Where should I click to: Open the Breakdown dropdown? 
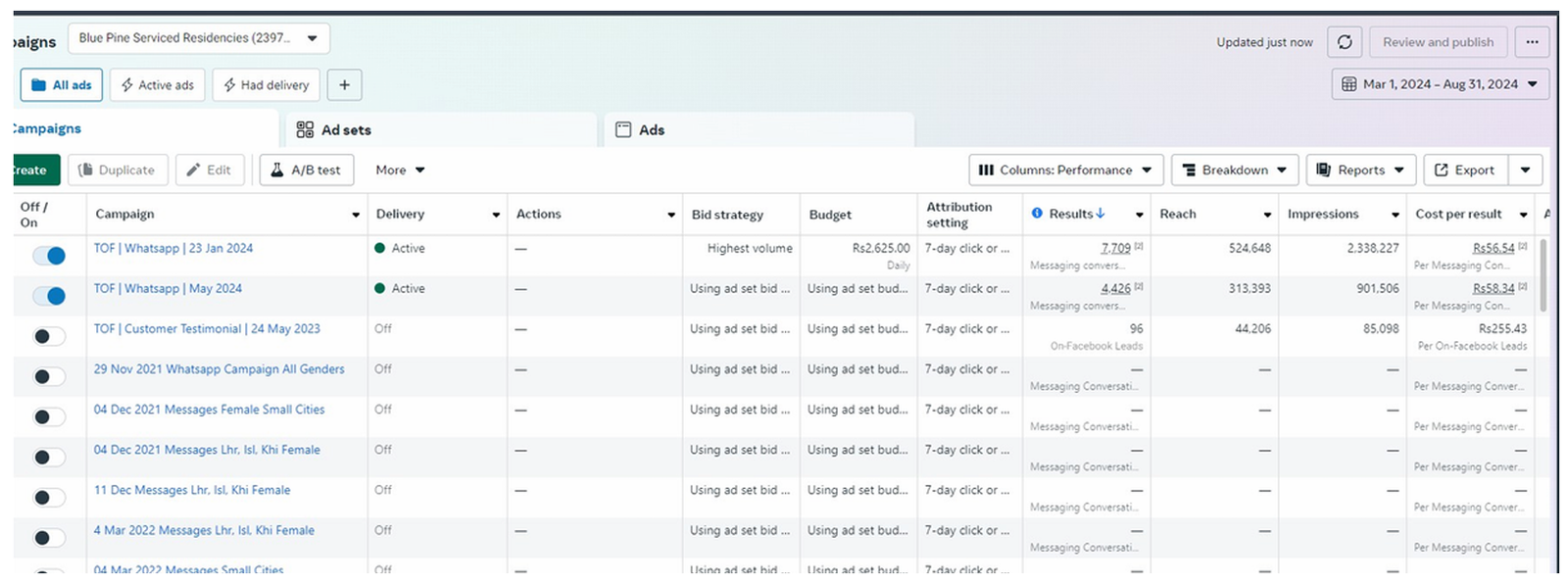(1235, 170)
